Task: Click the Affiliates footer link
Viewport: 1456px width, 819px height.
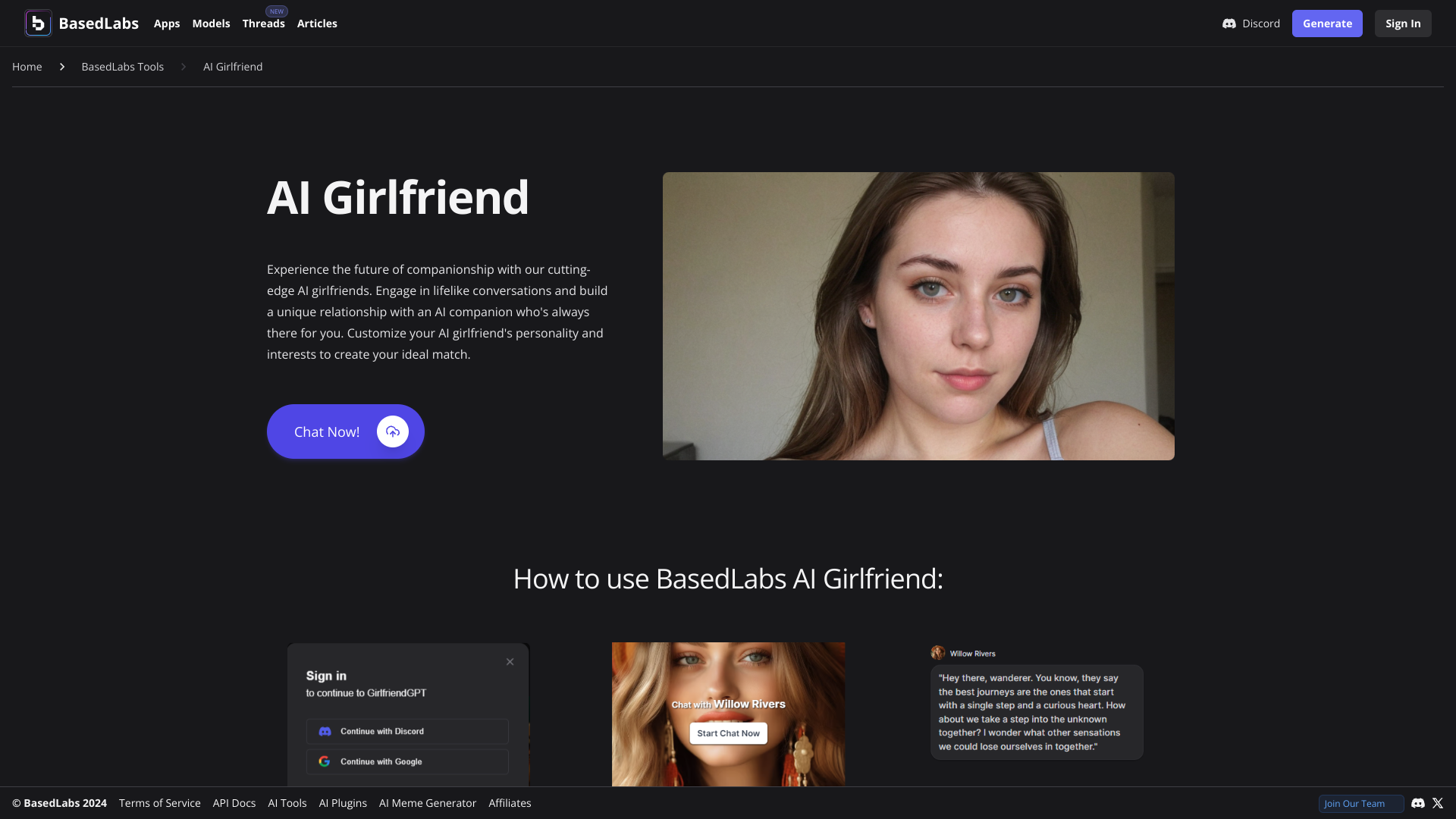Action: pyautogui.click(x=509, y=803)
